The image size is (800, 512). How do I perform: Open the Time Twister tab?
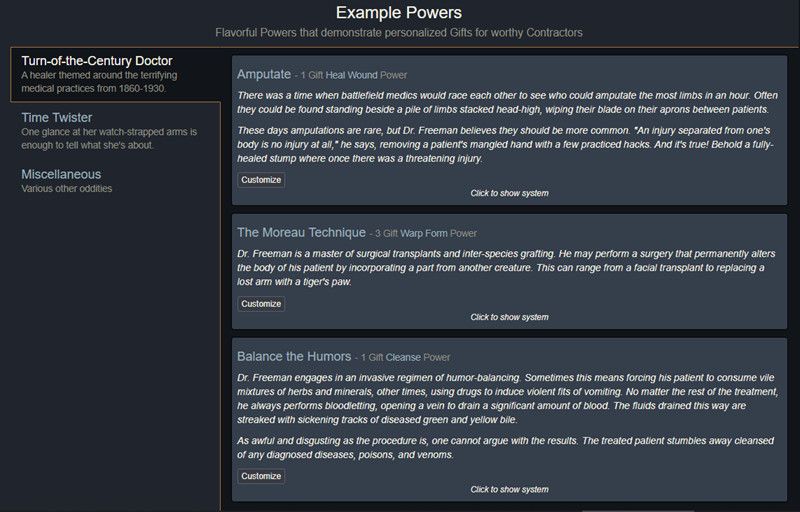(115, 131)
